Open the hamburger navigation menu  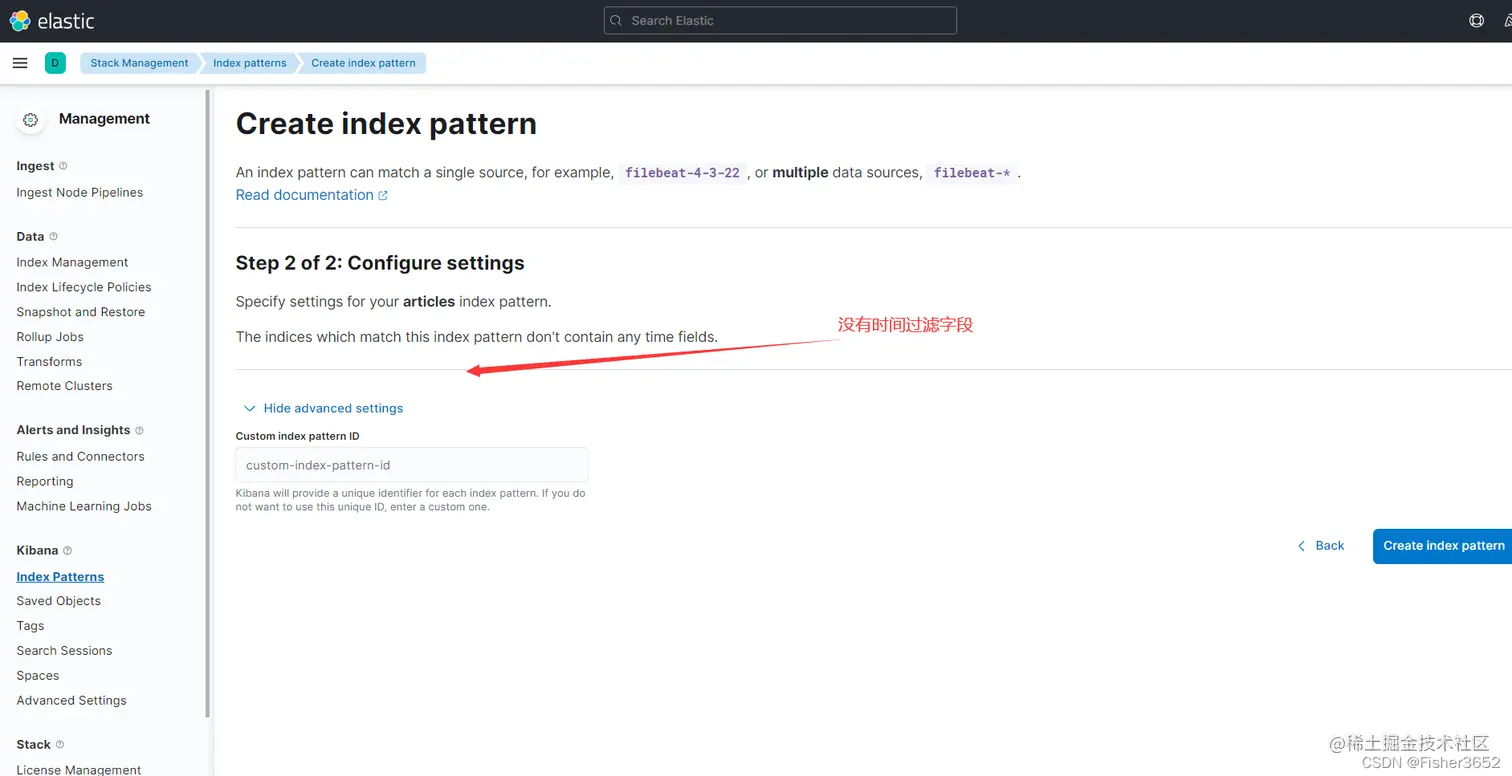[x=20, y=63]
